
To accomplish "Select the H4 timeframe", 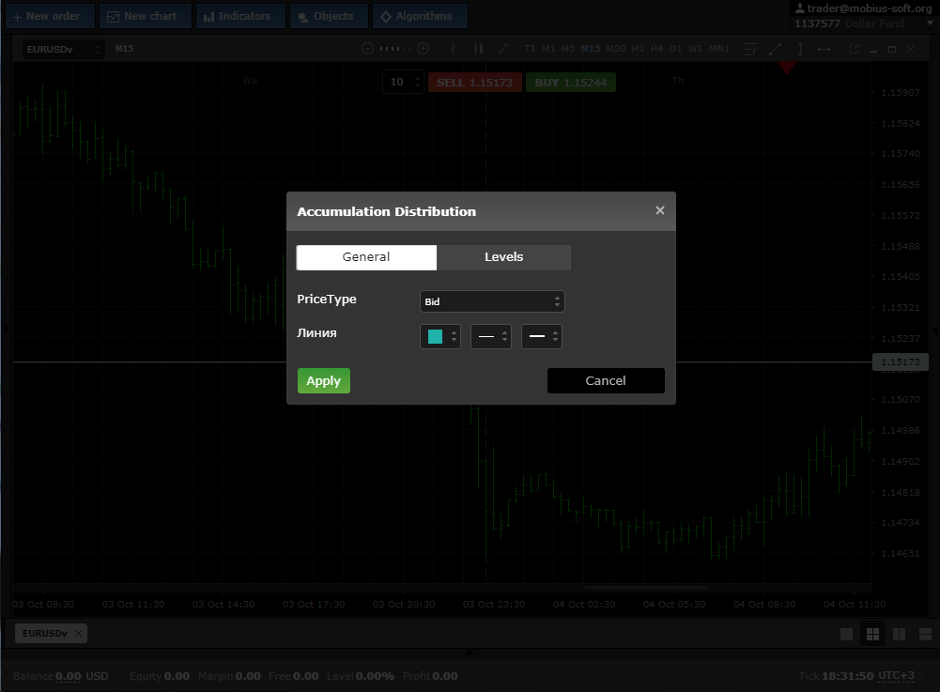I will [x=656, y=49].
